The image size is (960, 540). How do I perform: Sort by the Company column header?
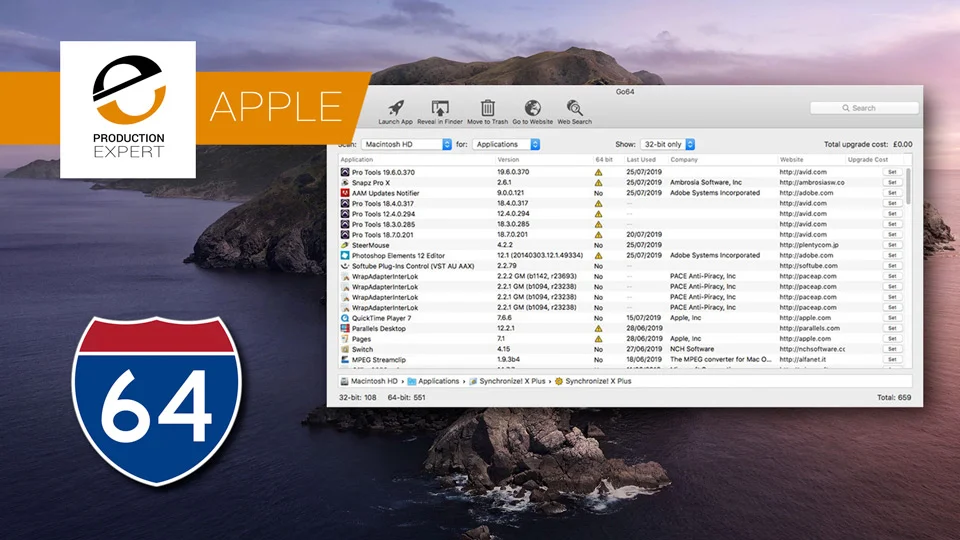pyautogui.click(x=684, y=160)
